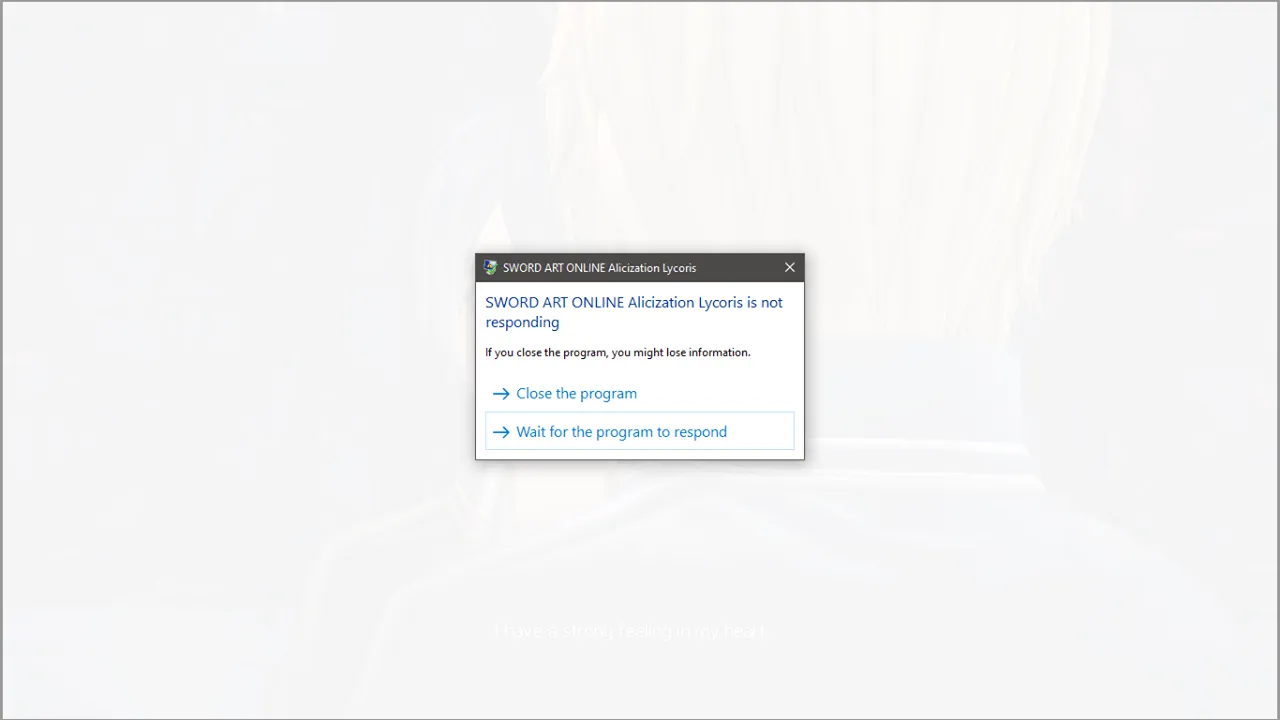Screen dimensions: 1280x720
Task: Click the 'you might lose information' message
Action: (618, 352)
